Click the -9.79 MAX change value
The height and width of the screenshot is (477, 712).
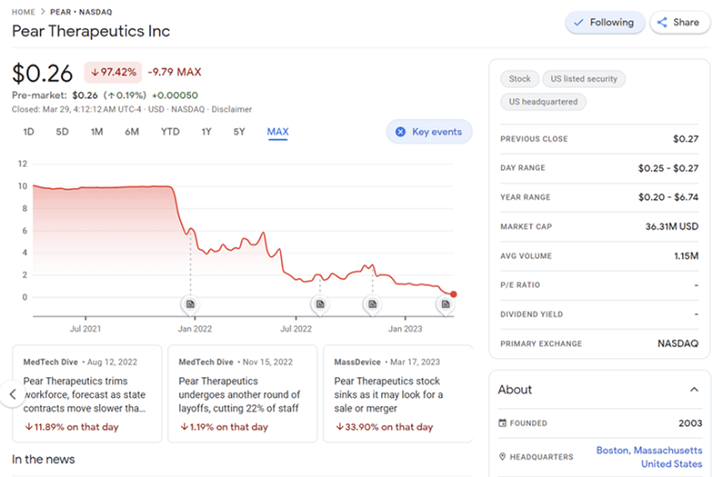[x=174, y=72]
